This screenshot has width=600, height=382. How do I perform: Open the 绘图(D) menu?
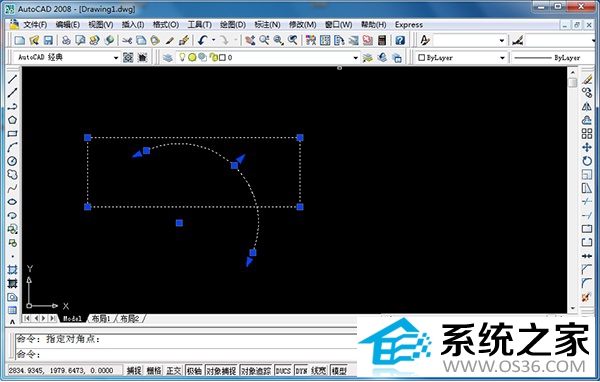click(x=233, y=24)
